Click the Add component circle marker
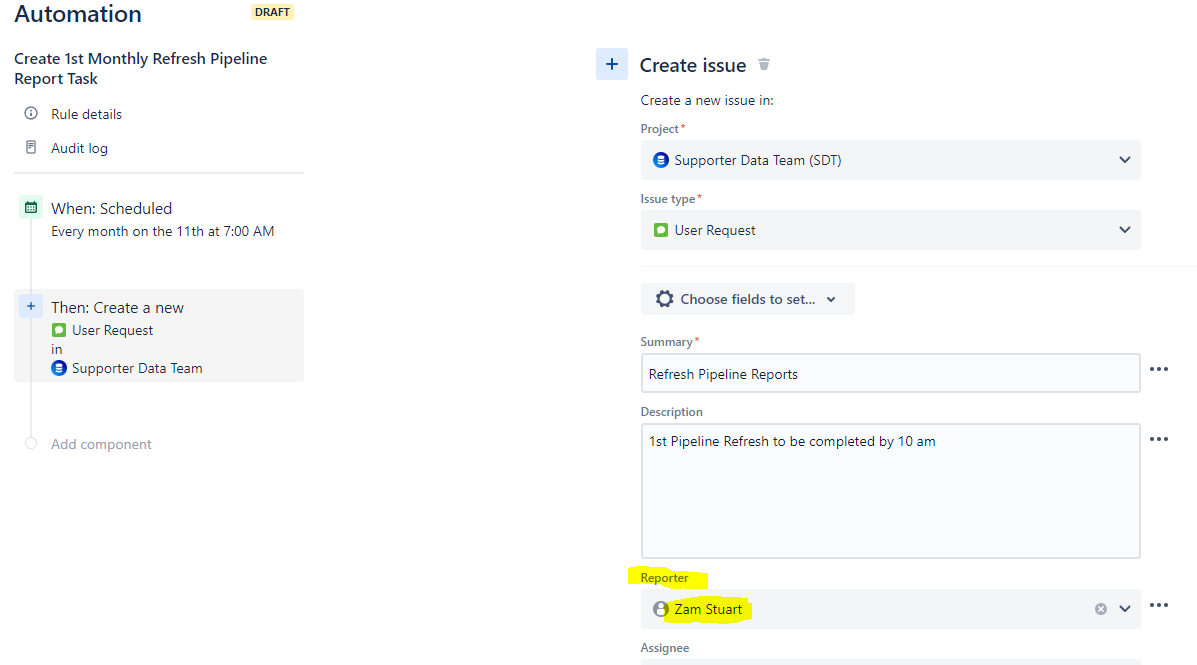Image resolution: width=1197 pixels, height=665 pixels. [31, 444]
